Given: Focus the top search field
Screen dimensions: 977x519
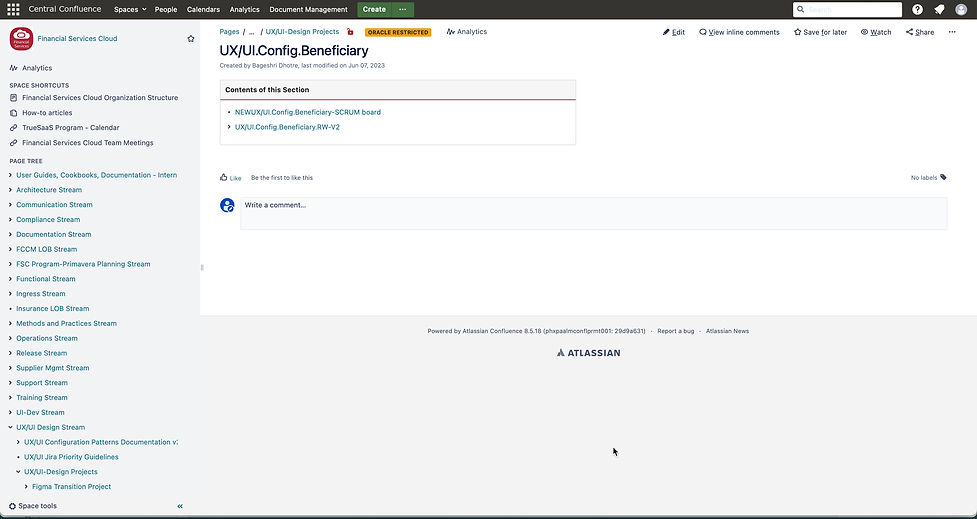Looking at the screenshot, I should click(847, 9).
